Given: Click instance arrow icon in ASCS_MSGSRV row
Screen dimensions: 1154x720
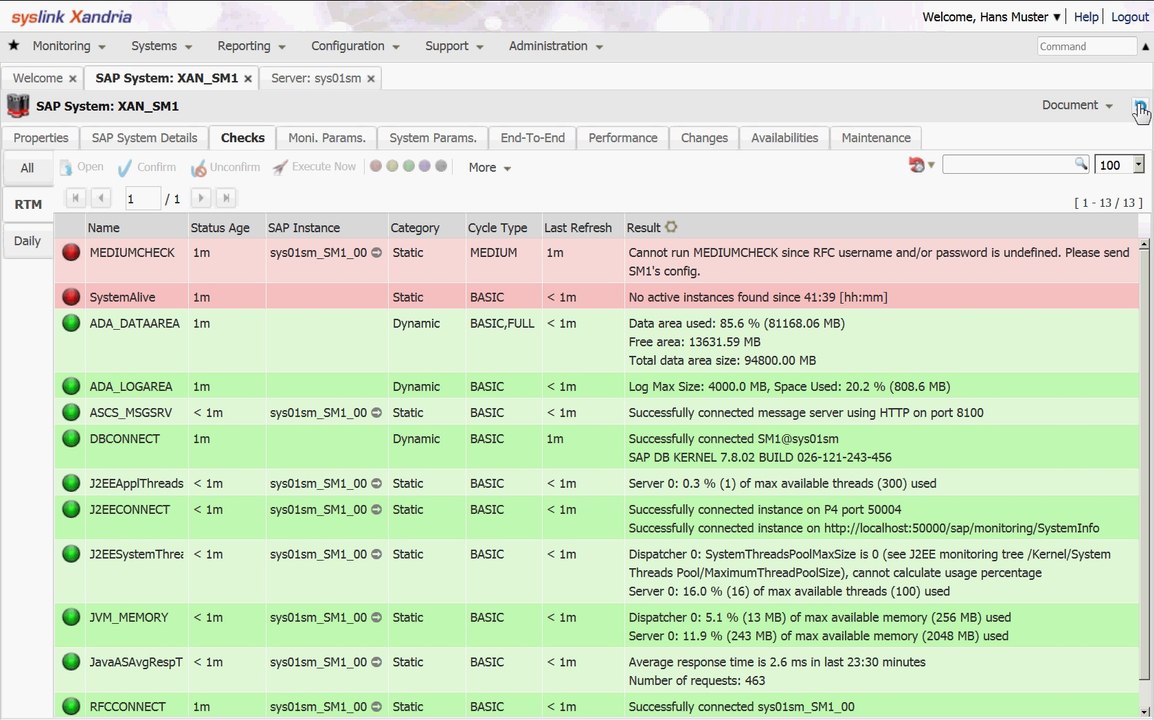Looking at the screenshot, I should click(376, 412).
